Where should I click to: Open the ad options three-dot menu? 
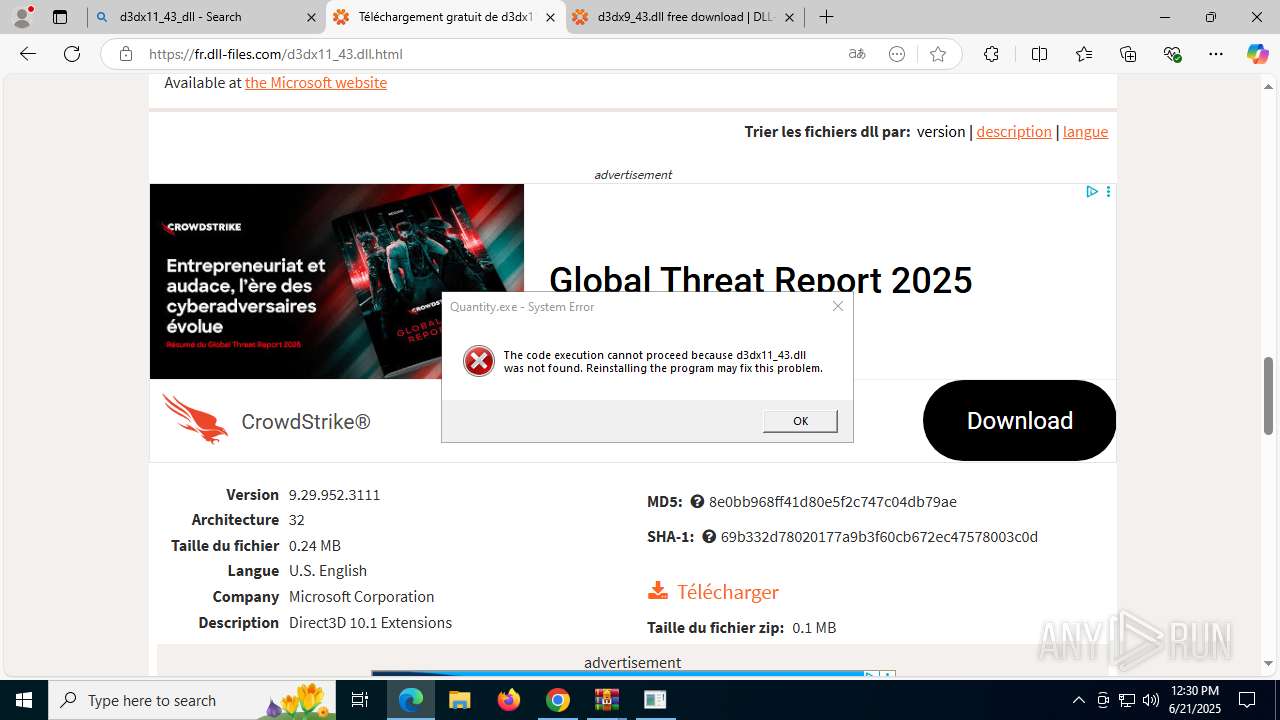click(x=1108, y=191)
